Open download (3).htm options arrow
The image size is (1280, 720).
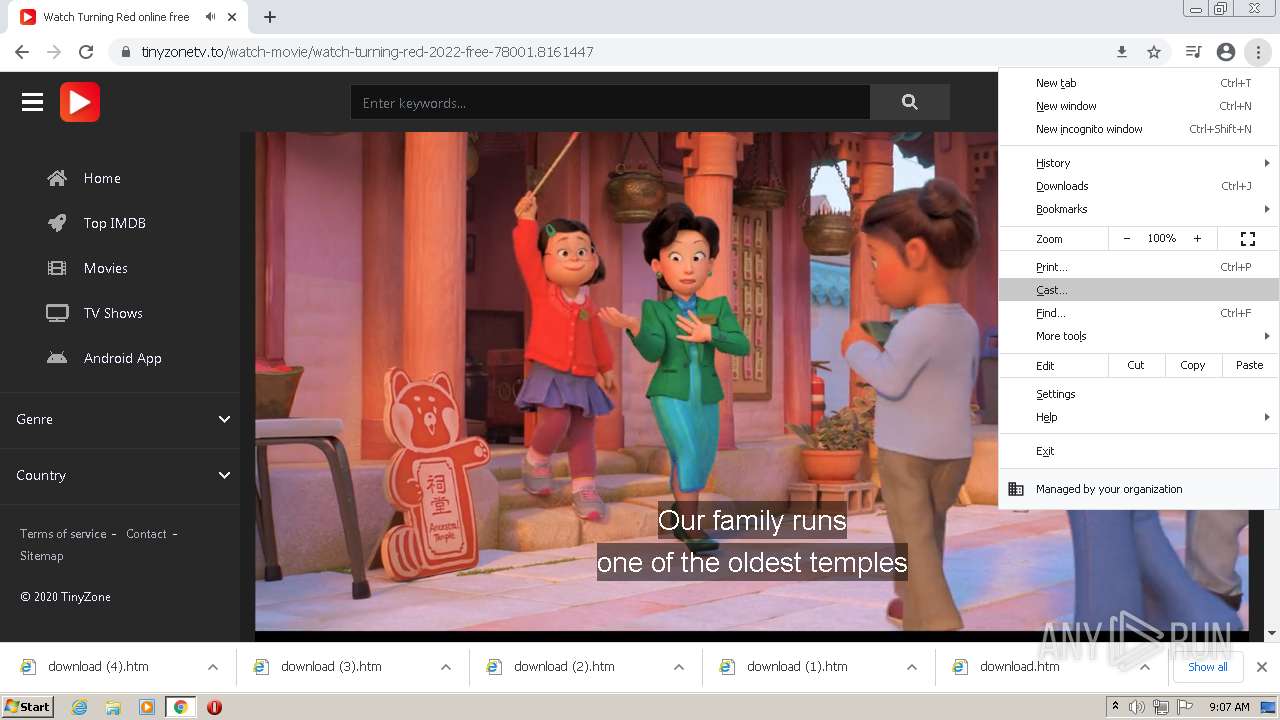(x=446, y=667)
